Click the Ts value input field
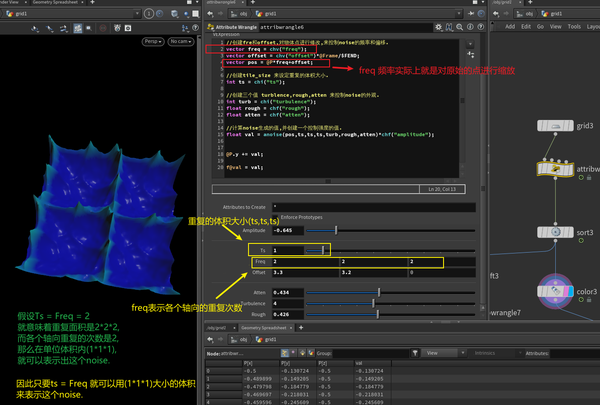600x405 pixels. pyautogui.click(x=286, y=249)
